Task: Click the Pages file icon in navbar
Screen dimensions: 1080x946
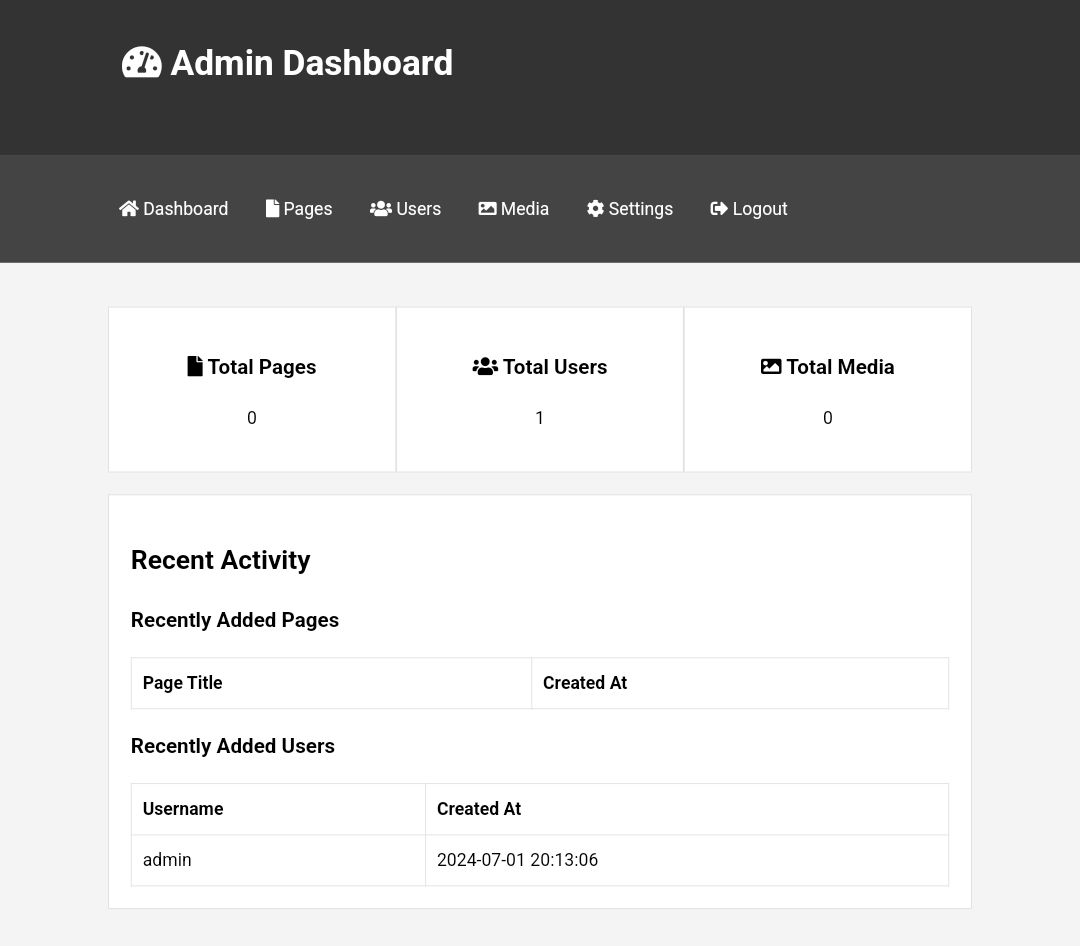Action: (x=272, y=208)
